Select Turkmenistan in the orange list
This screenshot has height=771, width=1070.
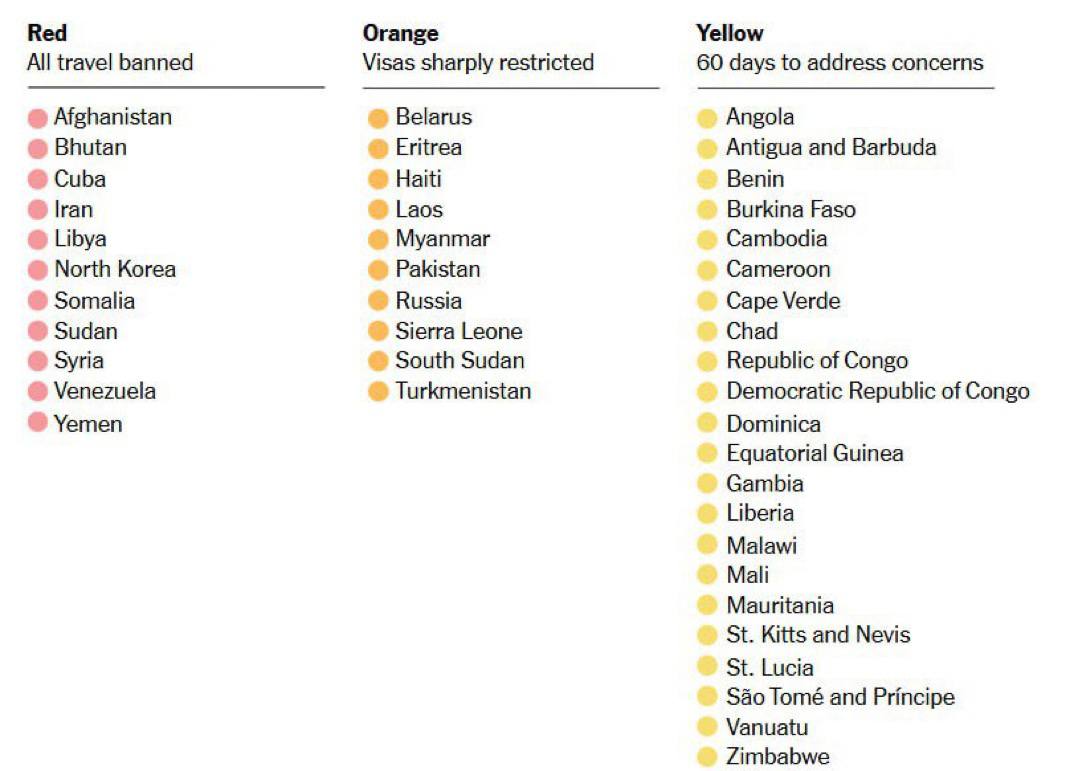[463, 391]
